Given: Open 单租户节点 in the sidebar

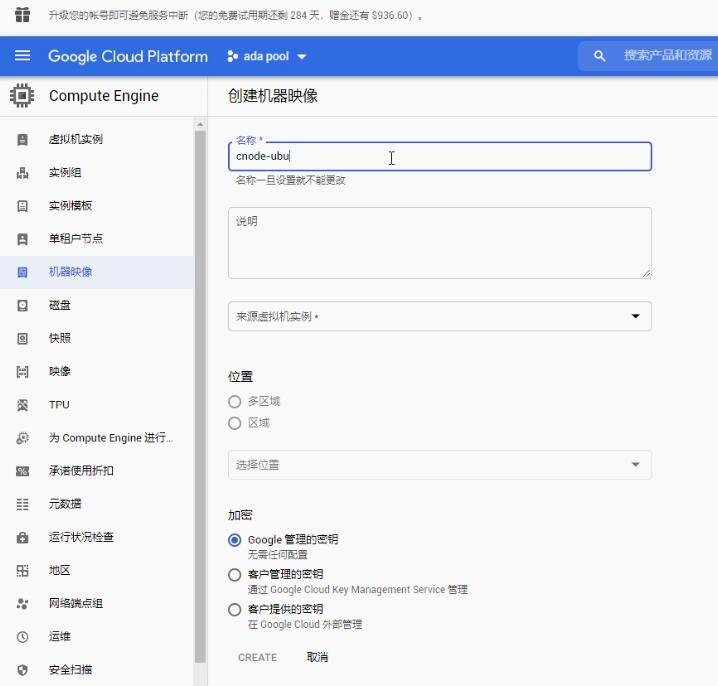Looking at the screenshot, I should pyautogui.click(x=76, y=239).
